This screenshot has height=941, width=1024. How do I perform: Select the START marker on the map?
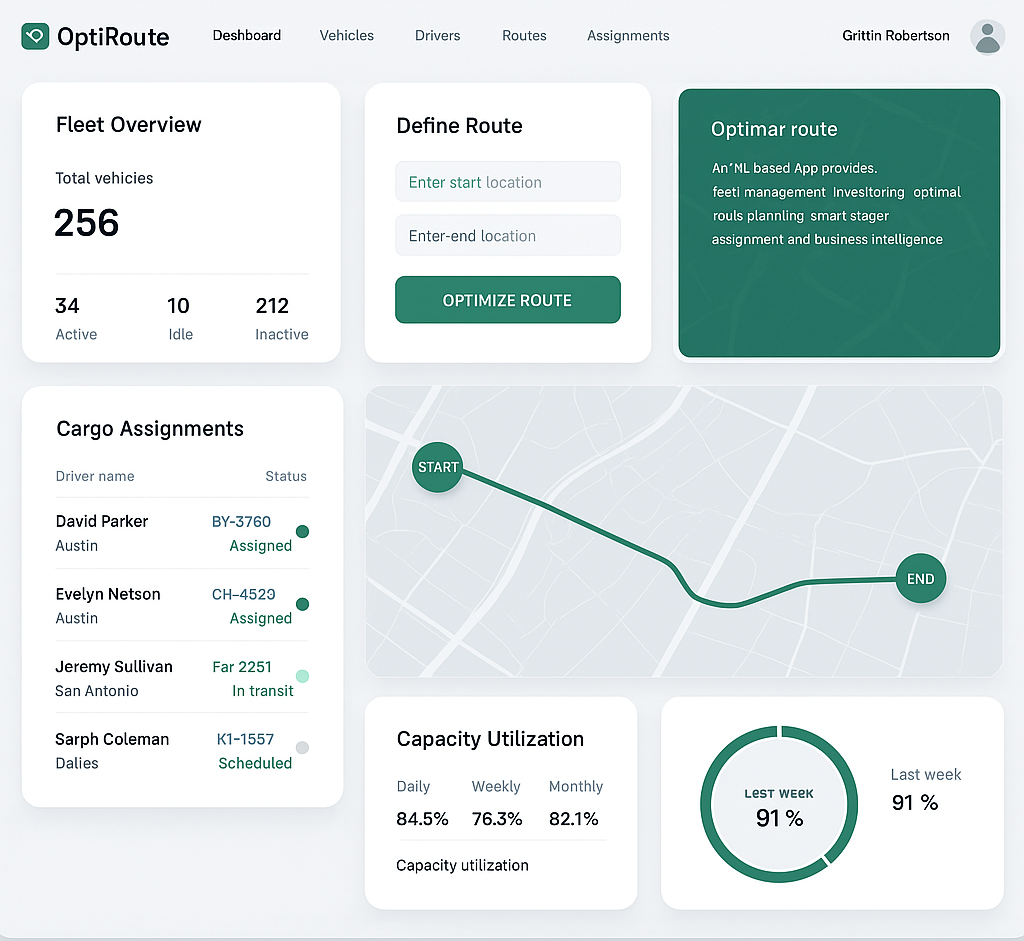[x=437, y=466]
